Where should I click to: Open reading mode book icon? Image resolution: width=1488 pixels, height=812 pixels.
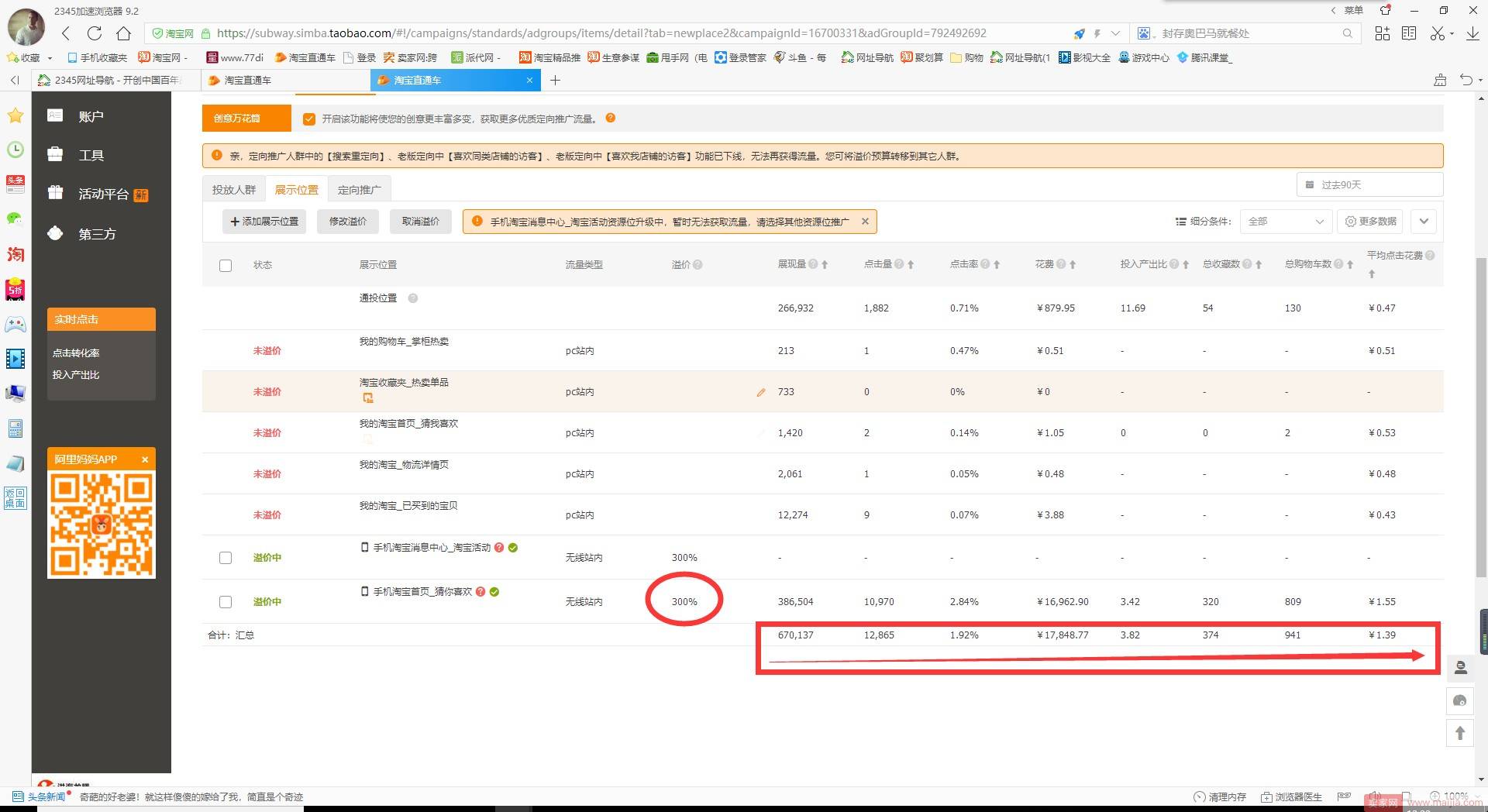pos(1409,33)
